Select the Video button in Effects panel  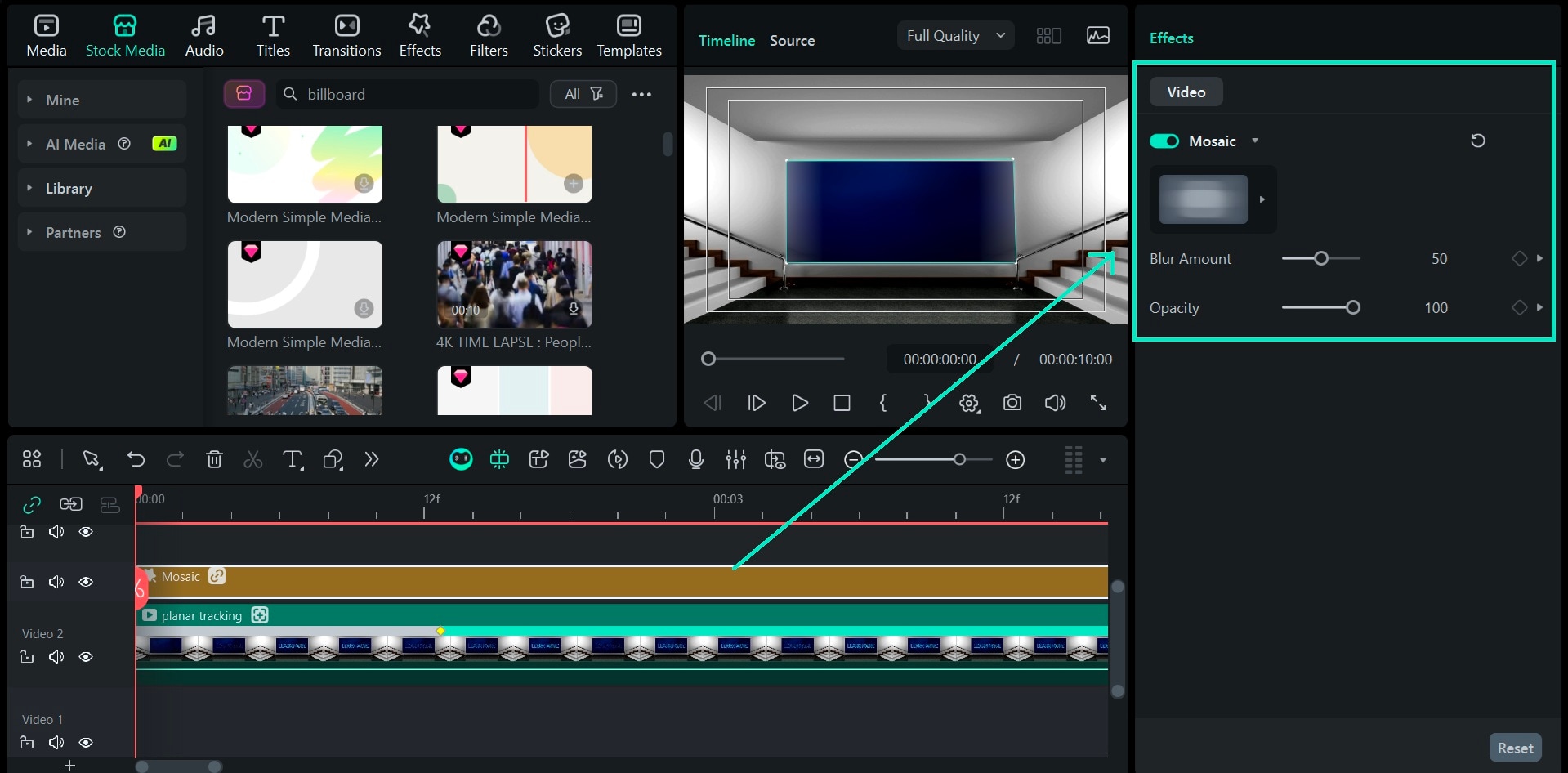click(1186, 92)
